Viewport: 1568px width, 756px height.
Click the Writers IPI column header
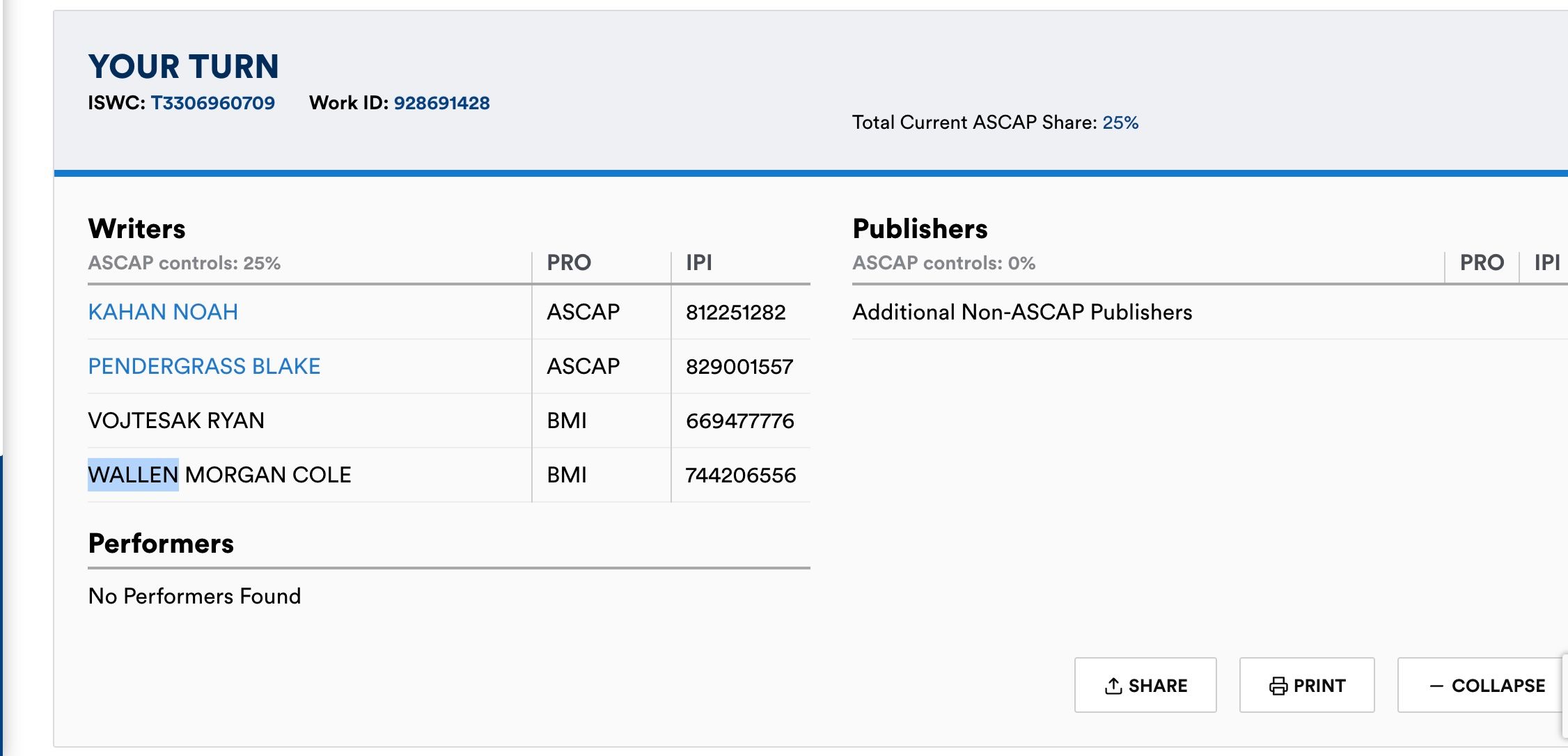tap(698, 262)
